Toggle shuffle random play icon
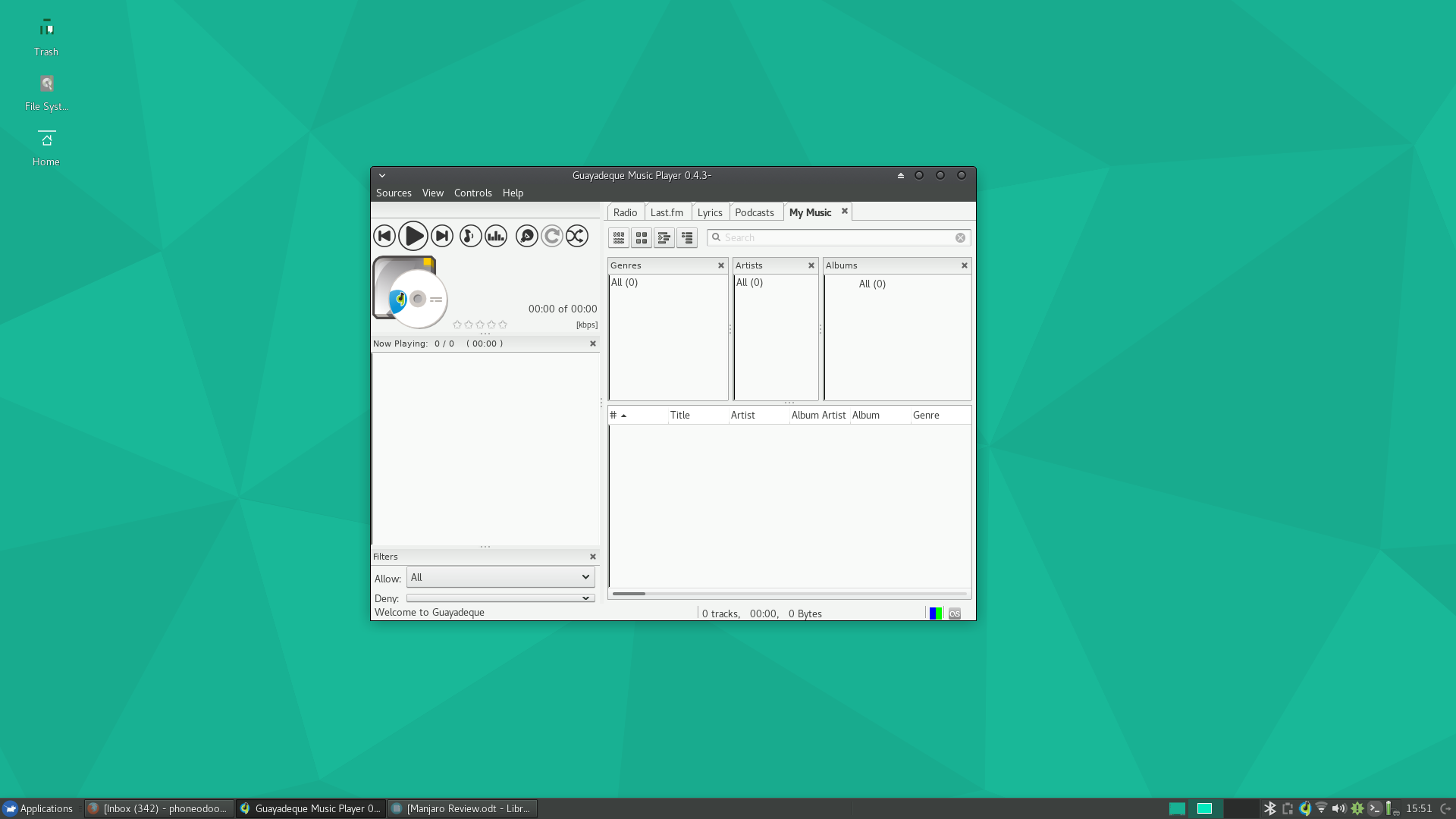Viewport: 1456px width, 819px height. click(x=577, y=236)
